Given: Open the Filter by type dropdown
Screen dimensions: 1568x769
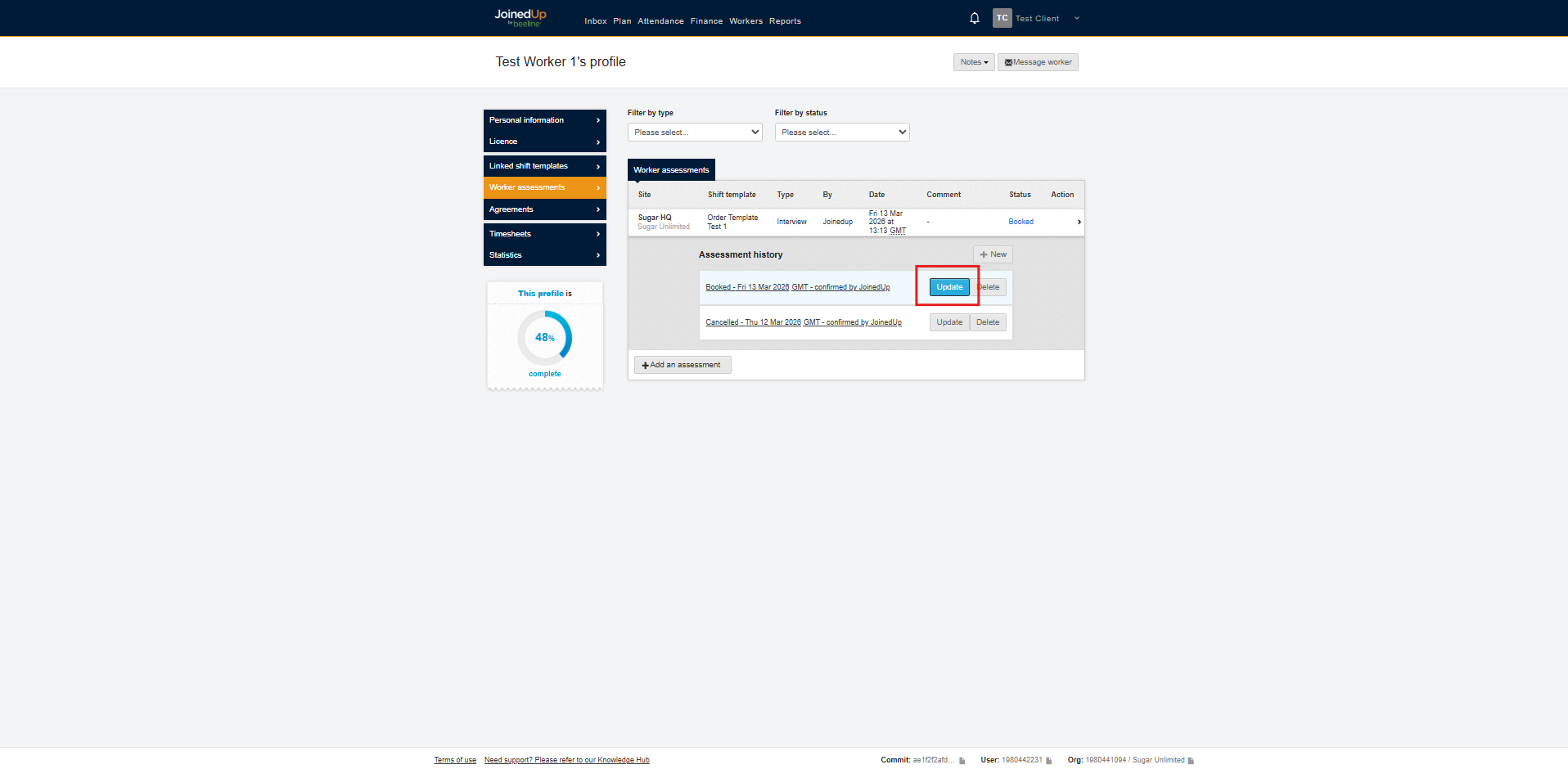Looking at the screenshot, I should 694,133.
